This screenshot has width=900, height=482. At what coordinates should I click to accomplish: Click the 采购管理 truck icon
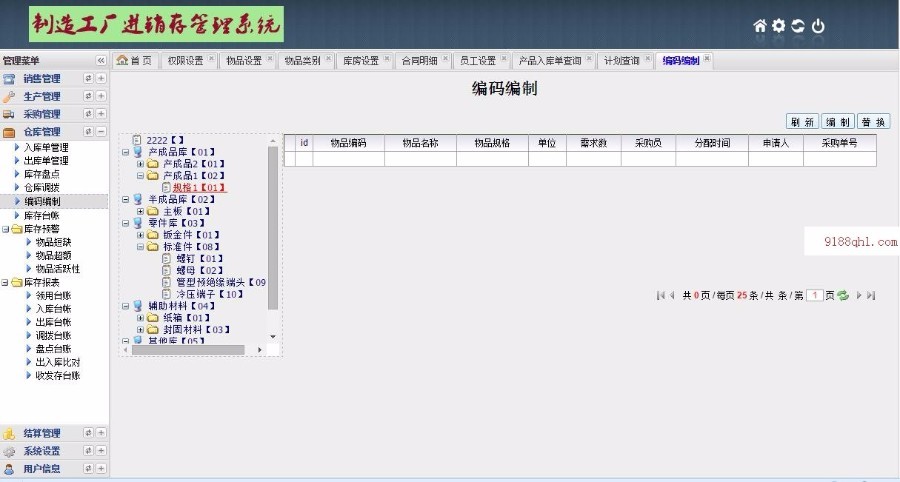(9, 114)
